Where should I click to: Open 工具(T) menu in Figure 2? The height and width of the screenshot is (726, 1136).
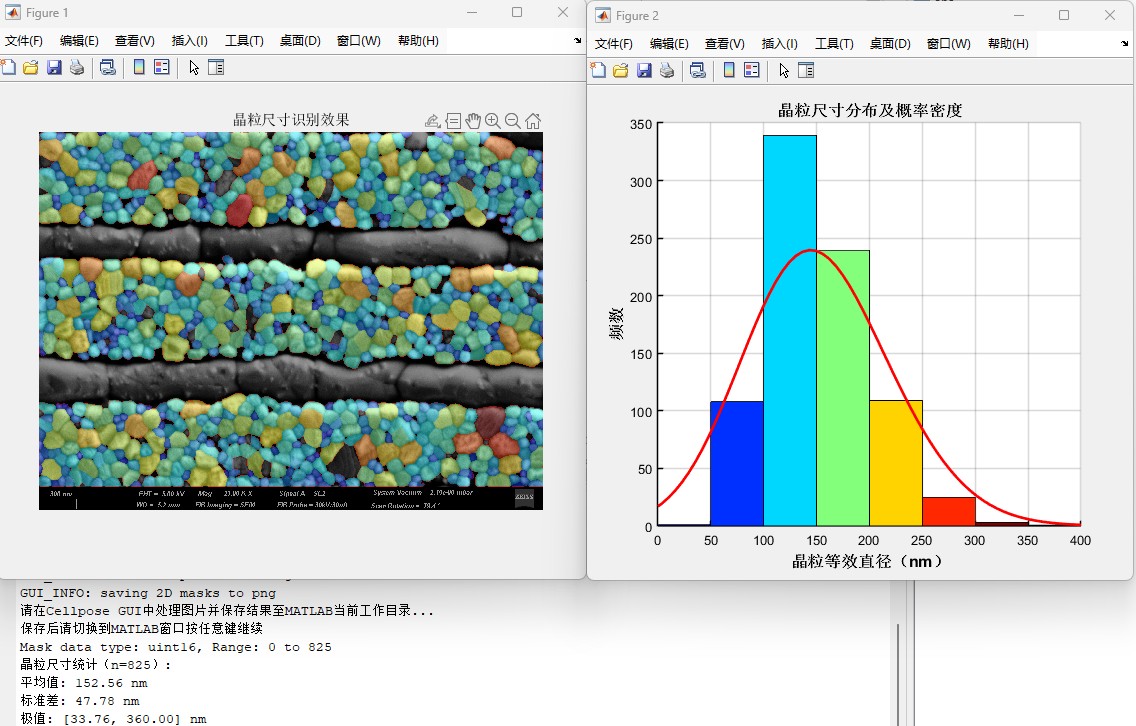click(x=833, y=44)
